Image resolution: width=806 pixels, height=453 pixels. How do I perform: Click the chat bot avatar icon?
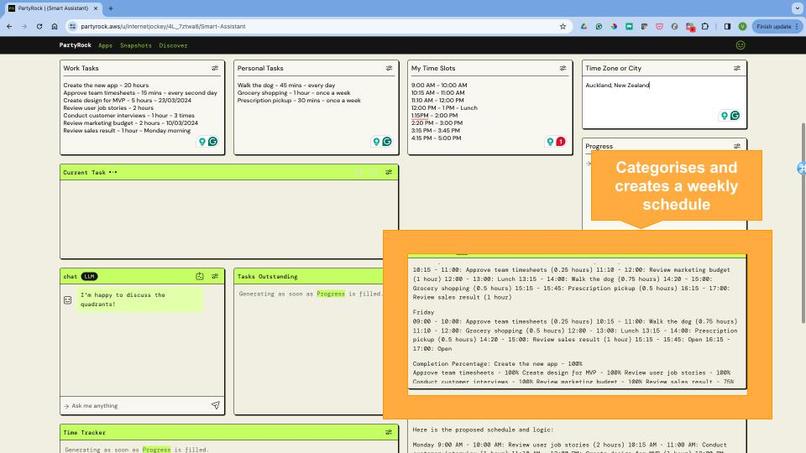[68, 300]
